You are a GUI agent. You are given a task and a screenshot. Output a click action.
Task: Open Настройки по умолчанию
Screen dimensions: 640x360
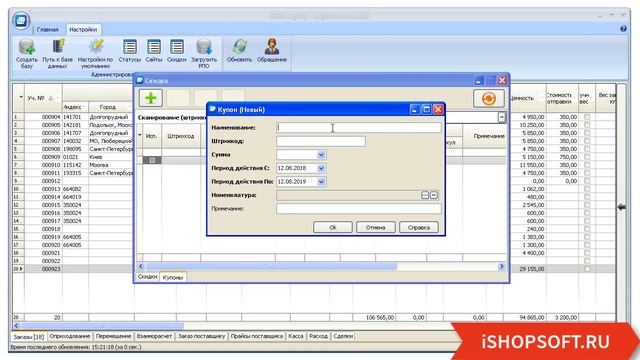[95, 53]
